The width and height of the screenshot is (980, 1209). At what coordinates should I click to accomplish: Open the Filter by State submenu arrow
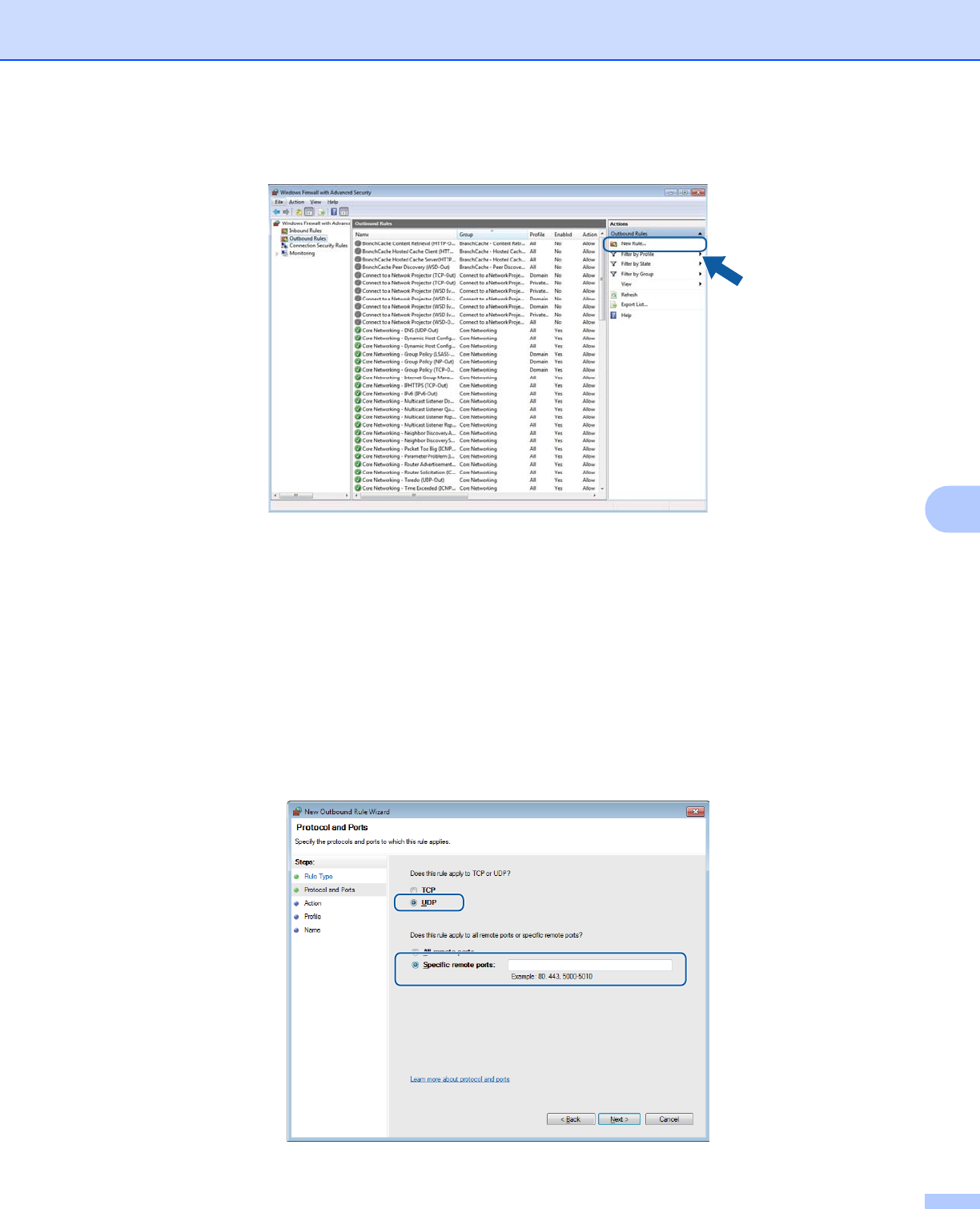[700, 263]
